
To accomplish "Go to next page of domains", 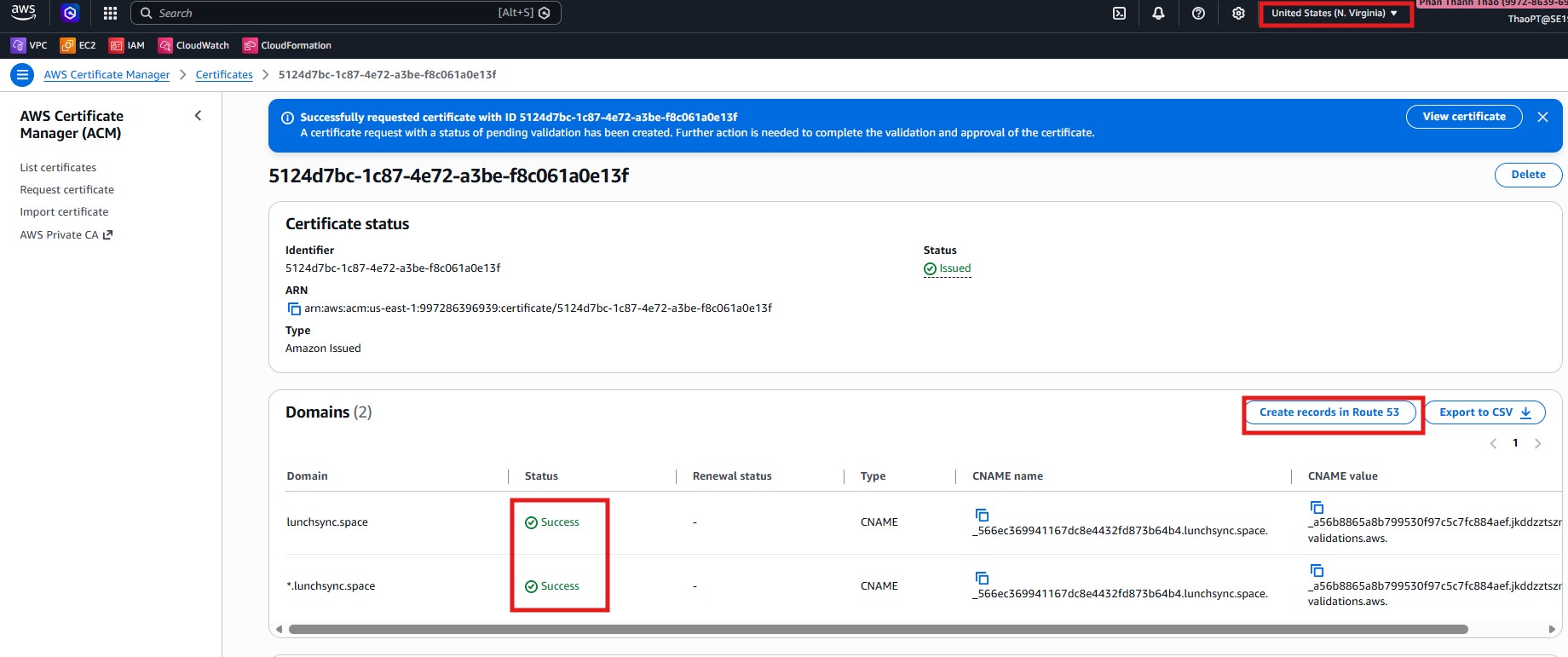I will click(x=1537, y=443).
